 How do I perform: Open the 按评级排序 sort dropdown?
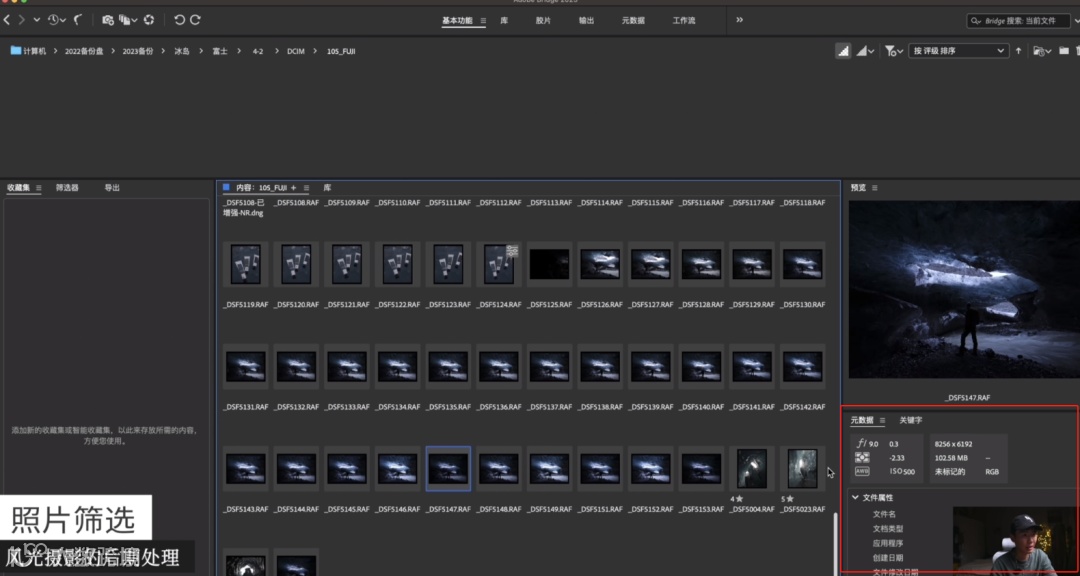pyautogui.click(x=958, y=51)
